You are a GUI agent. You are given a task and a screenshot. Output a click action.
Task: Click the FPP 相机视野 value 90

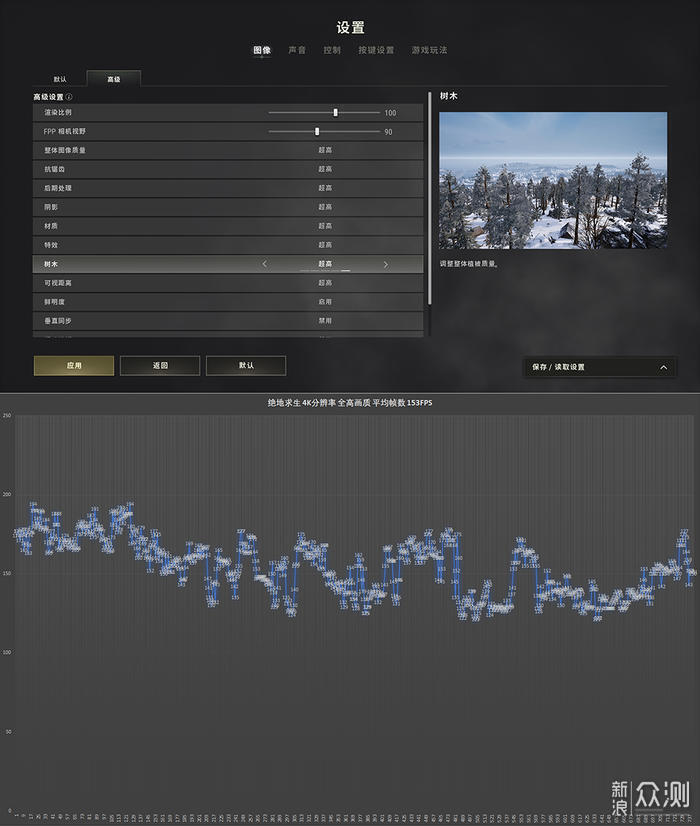coord(388,132)
